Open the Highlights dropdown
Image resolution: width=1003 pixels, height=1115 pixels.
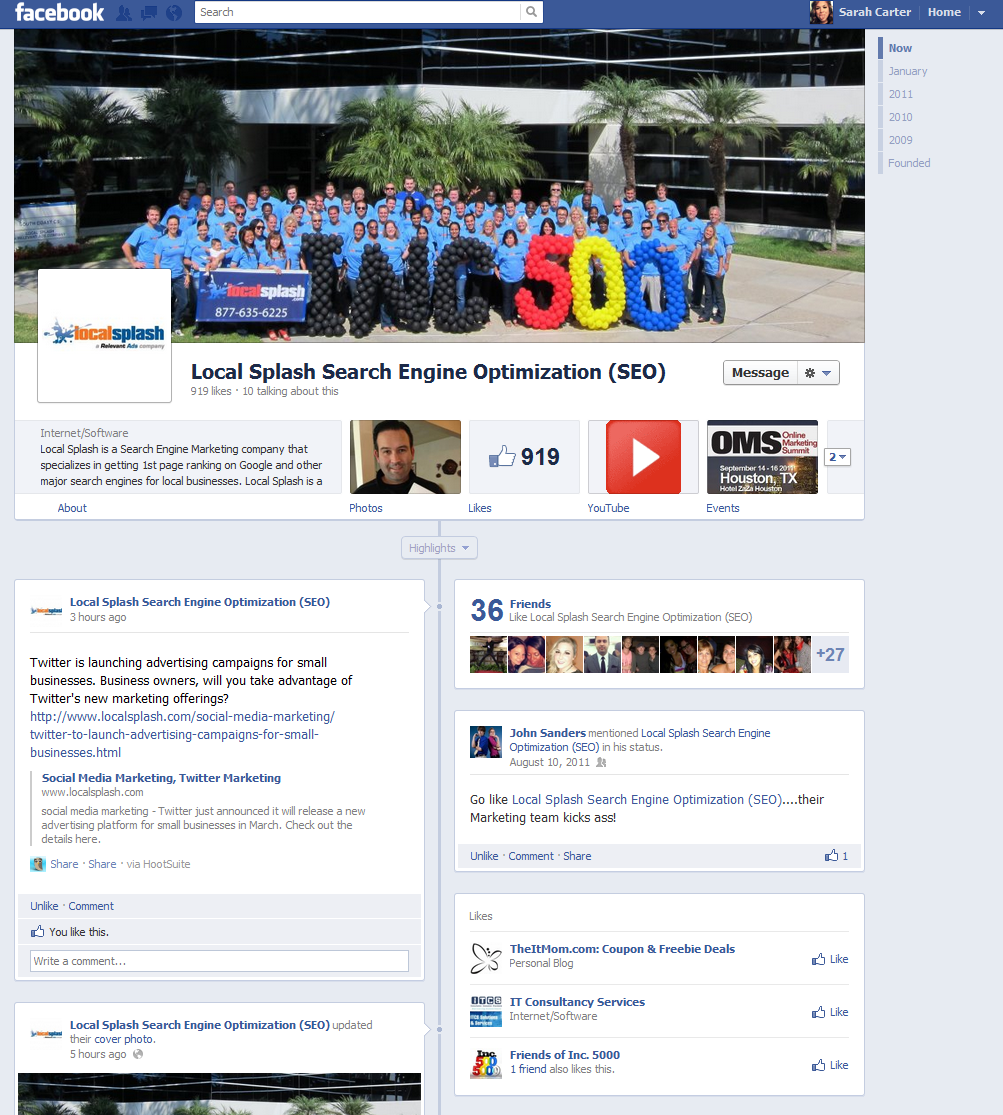[x=438, y=547]
